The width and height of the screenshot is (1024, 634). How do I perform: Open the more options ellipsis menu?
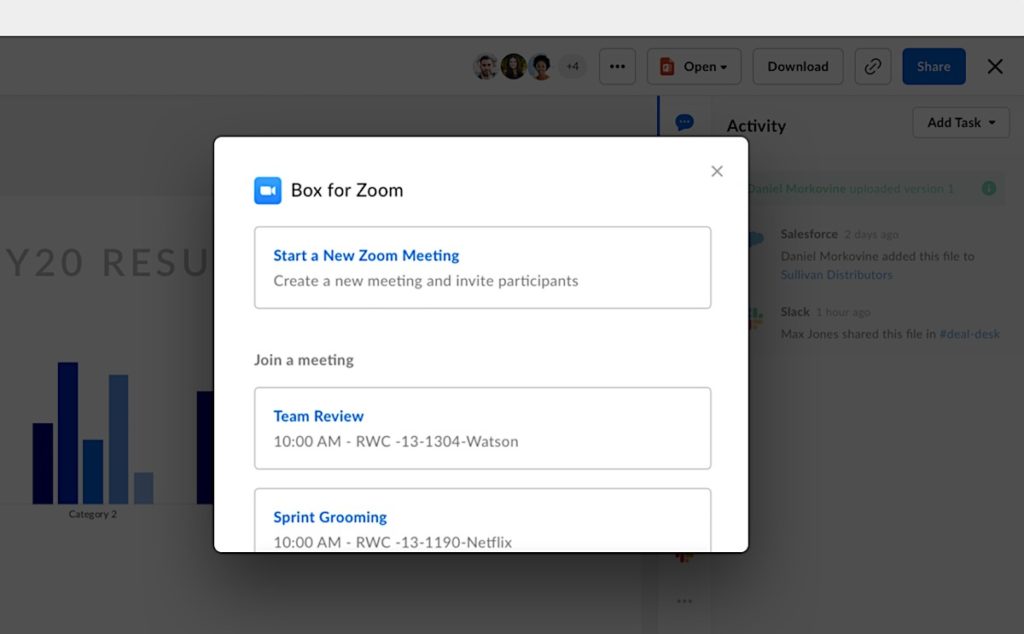pyautogui.click(x=617, y=67)
